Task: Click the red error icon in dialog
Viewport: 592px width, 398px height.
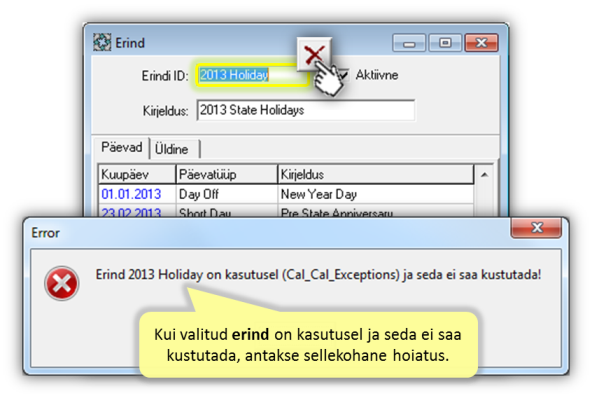Action: (62, 283)
